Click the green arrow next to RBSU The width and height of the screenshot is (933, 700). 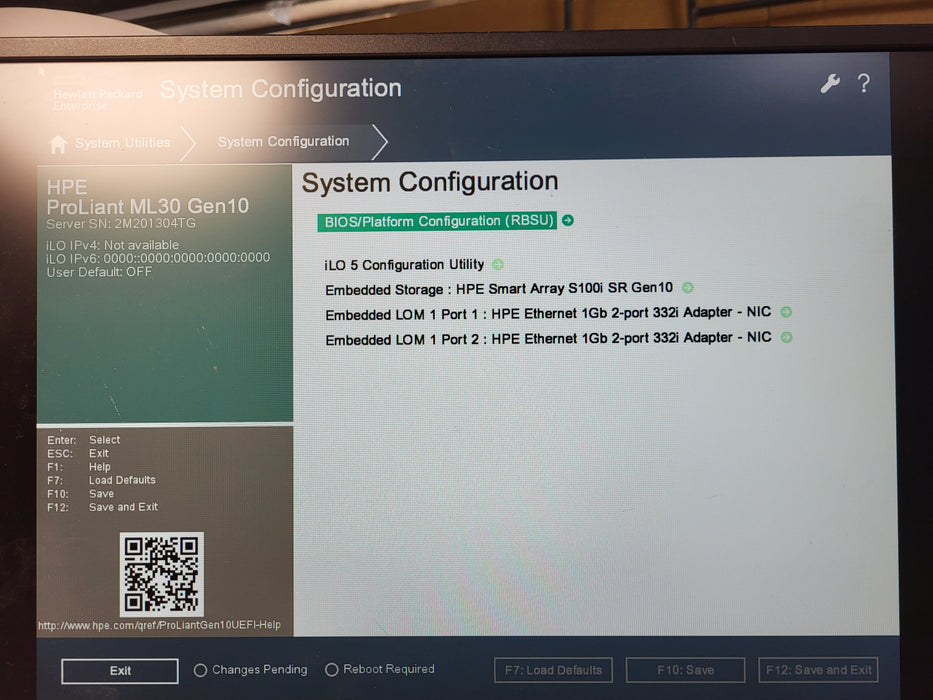click(567, 220)
